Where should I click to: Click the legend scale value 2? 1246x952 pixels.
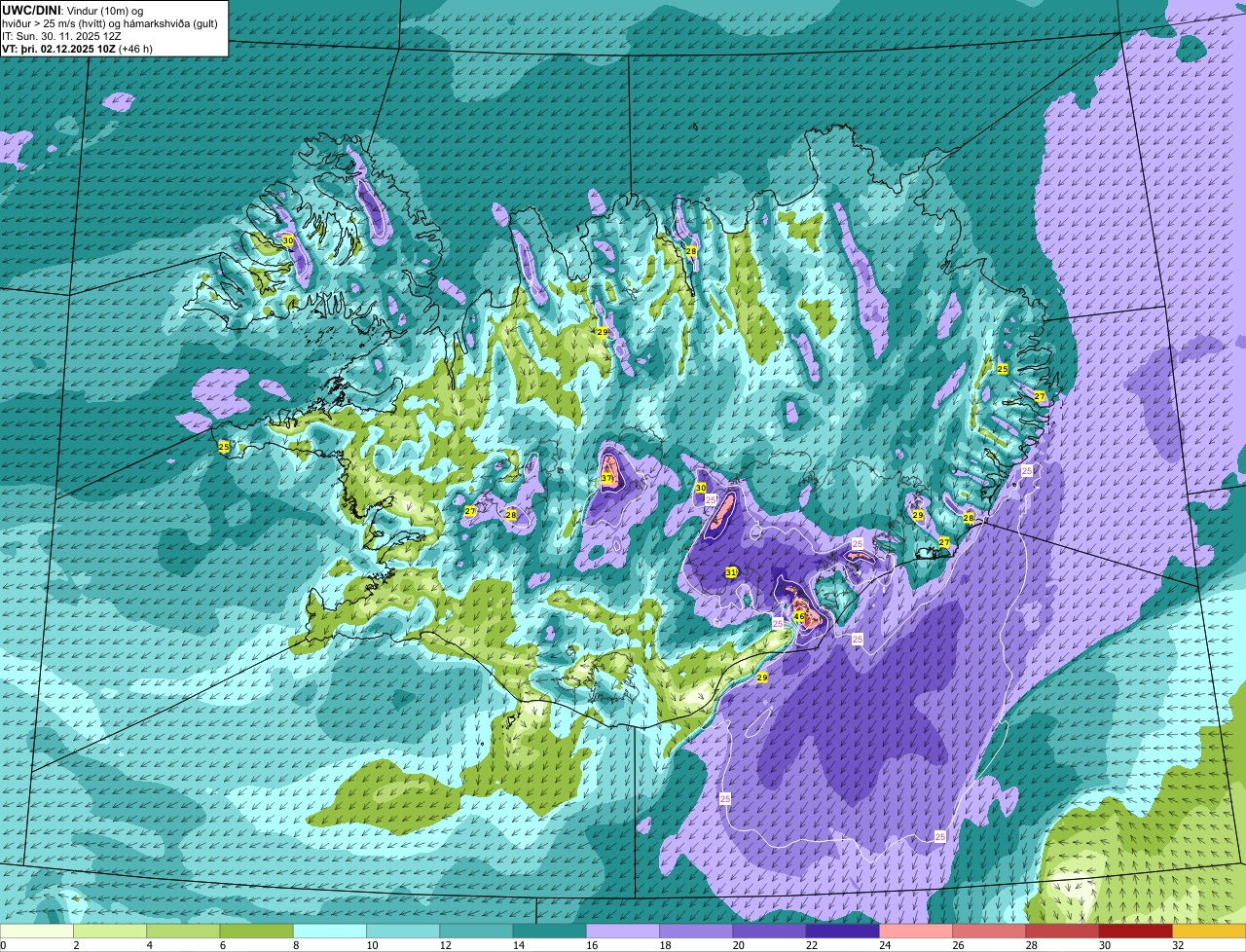click(75, 945)
